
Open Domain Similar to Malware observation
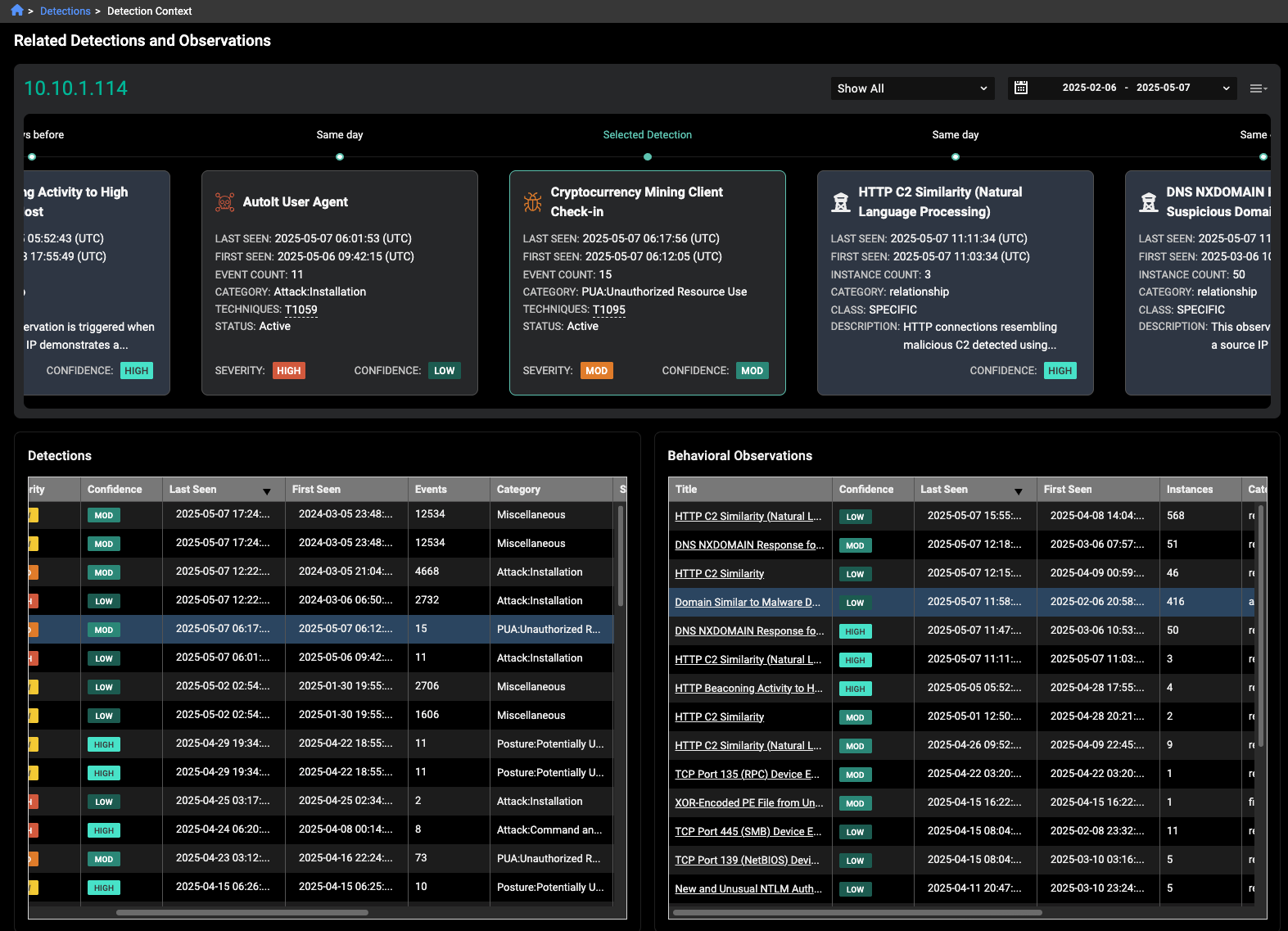(x=747, y=602)
